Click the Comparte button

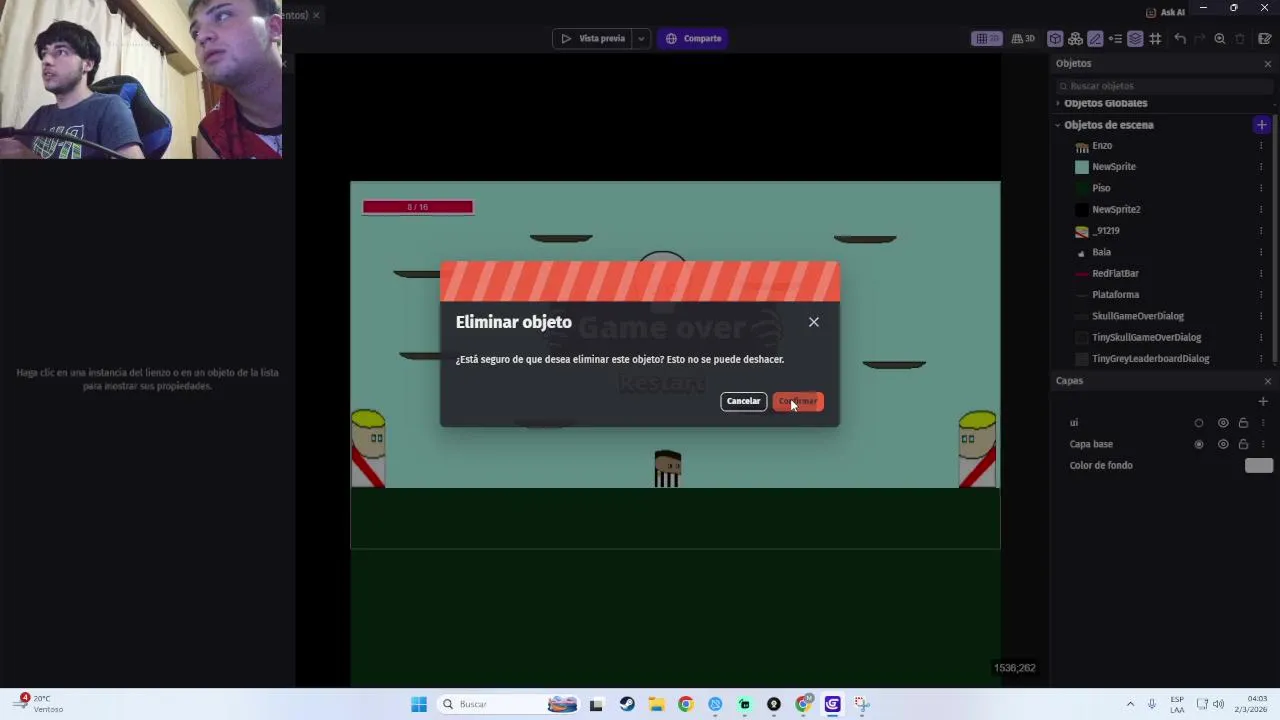693,38
